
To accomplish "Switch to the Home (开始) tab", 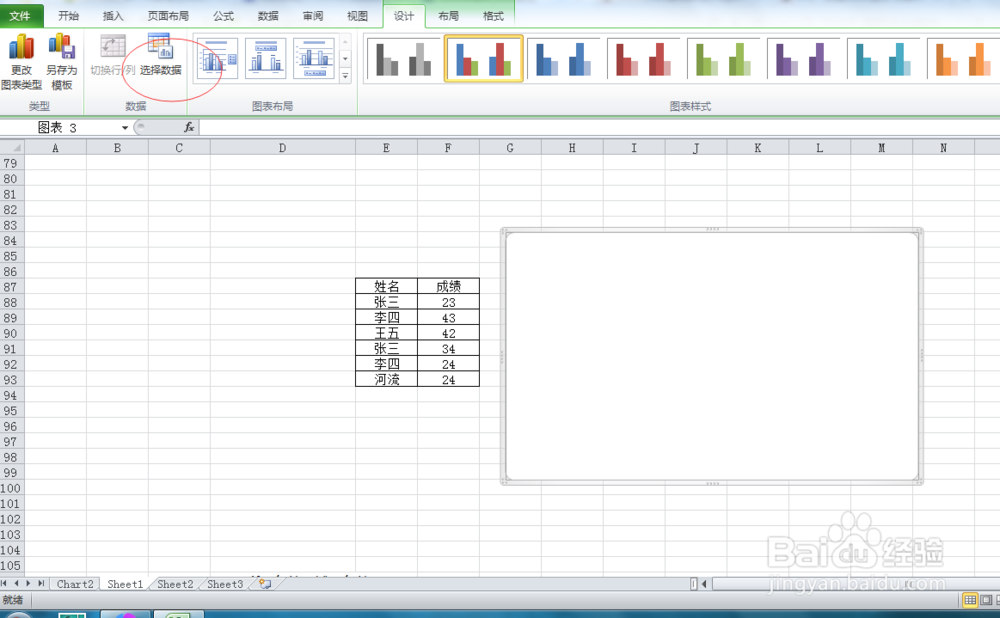I will 68,16.
